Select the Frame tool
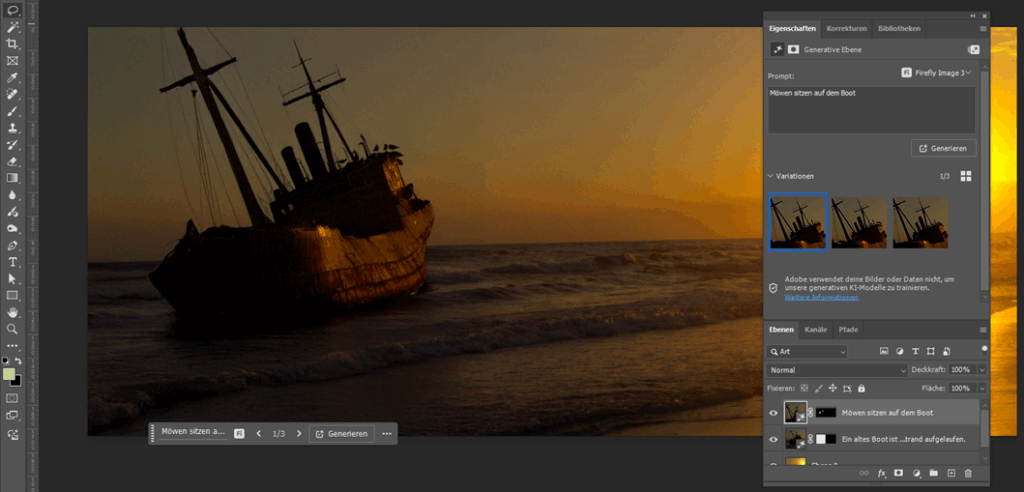1024x492 pixels. 12,61
